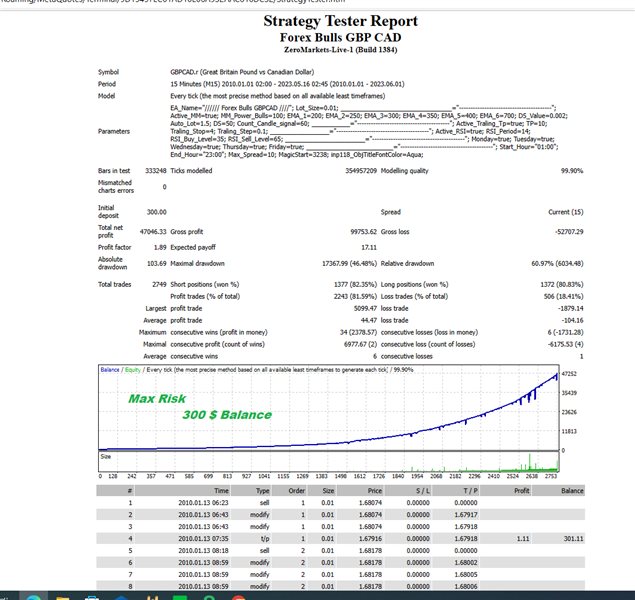Viewport: 635px width, 600px height.
Task: Select T/P cell 1.68002
Action: (466, 563)
